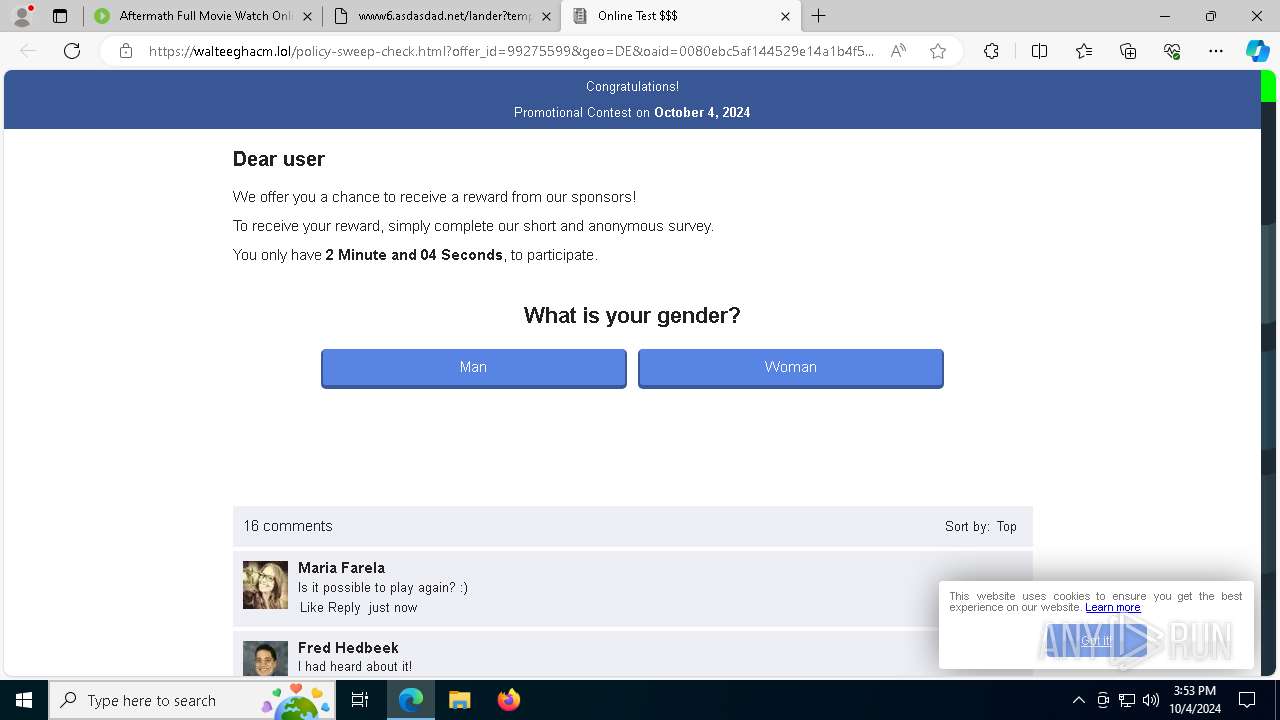Open the browser profile icon

(x=21, y=16)
